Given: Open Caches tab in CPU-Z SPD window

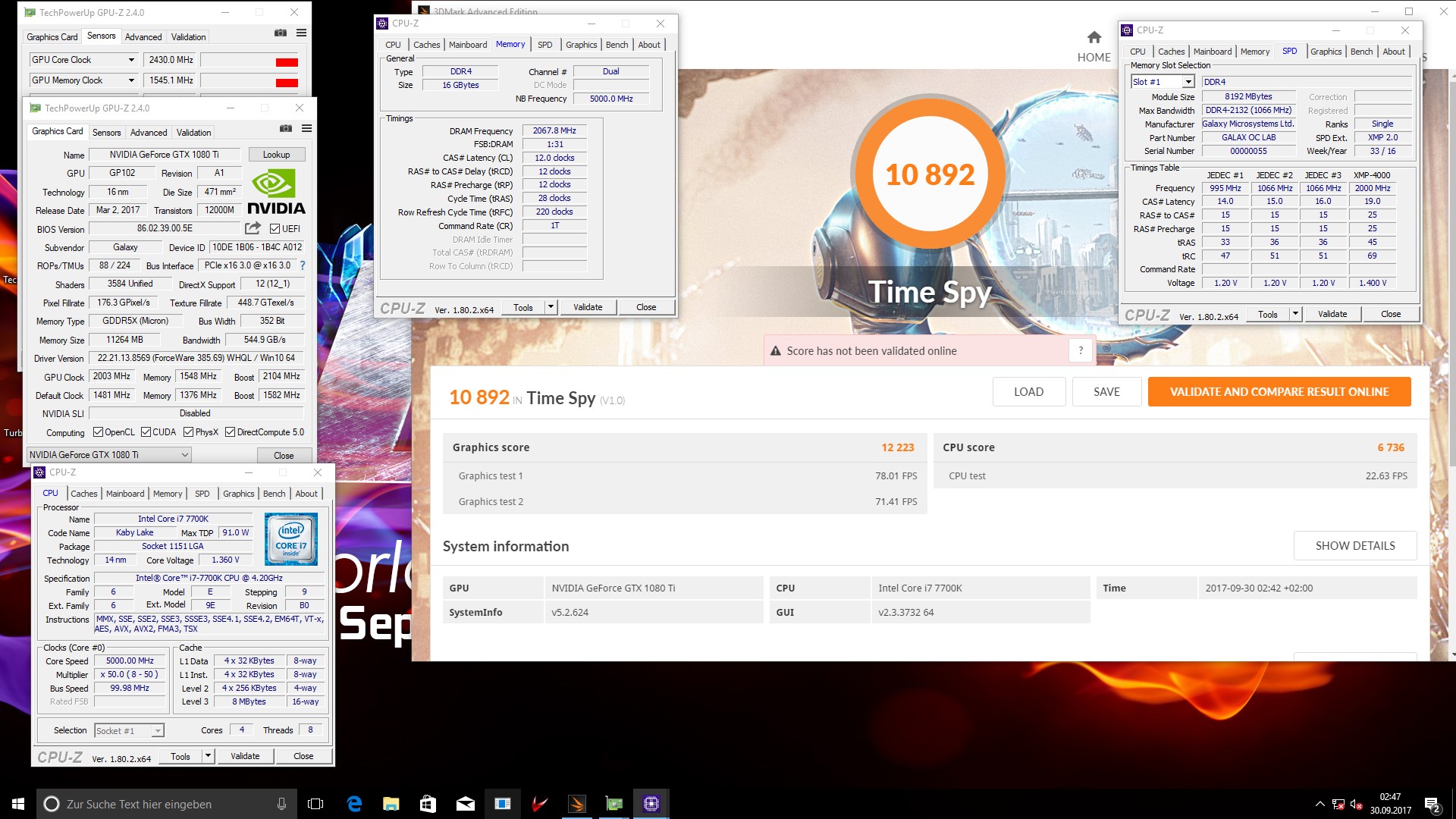Looking at the screenshot, I should coord(1171,52).
